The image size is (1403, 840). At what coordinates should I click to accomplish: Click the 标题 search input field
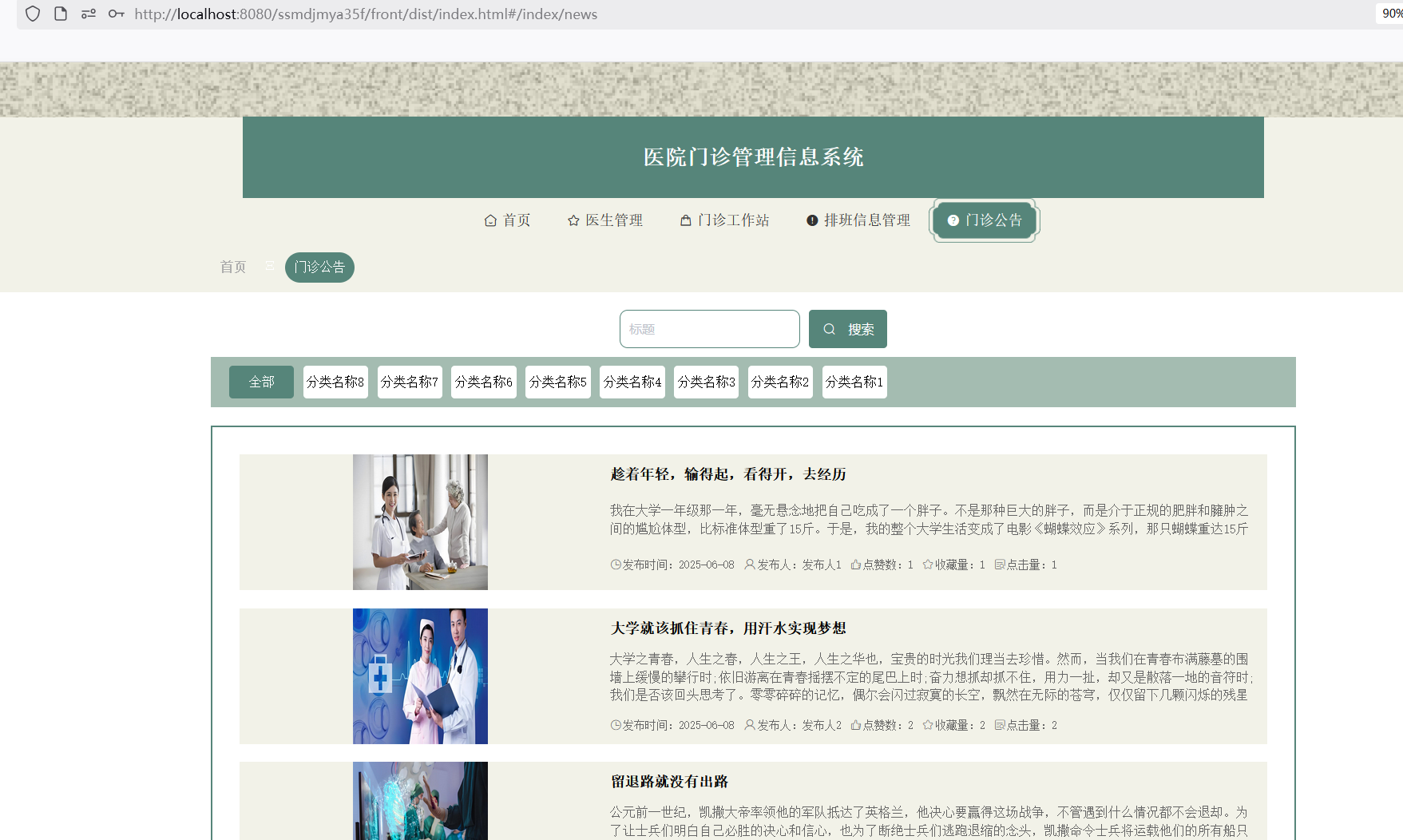coord(709,329)
